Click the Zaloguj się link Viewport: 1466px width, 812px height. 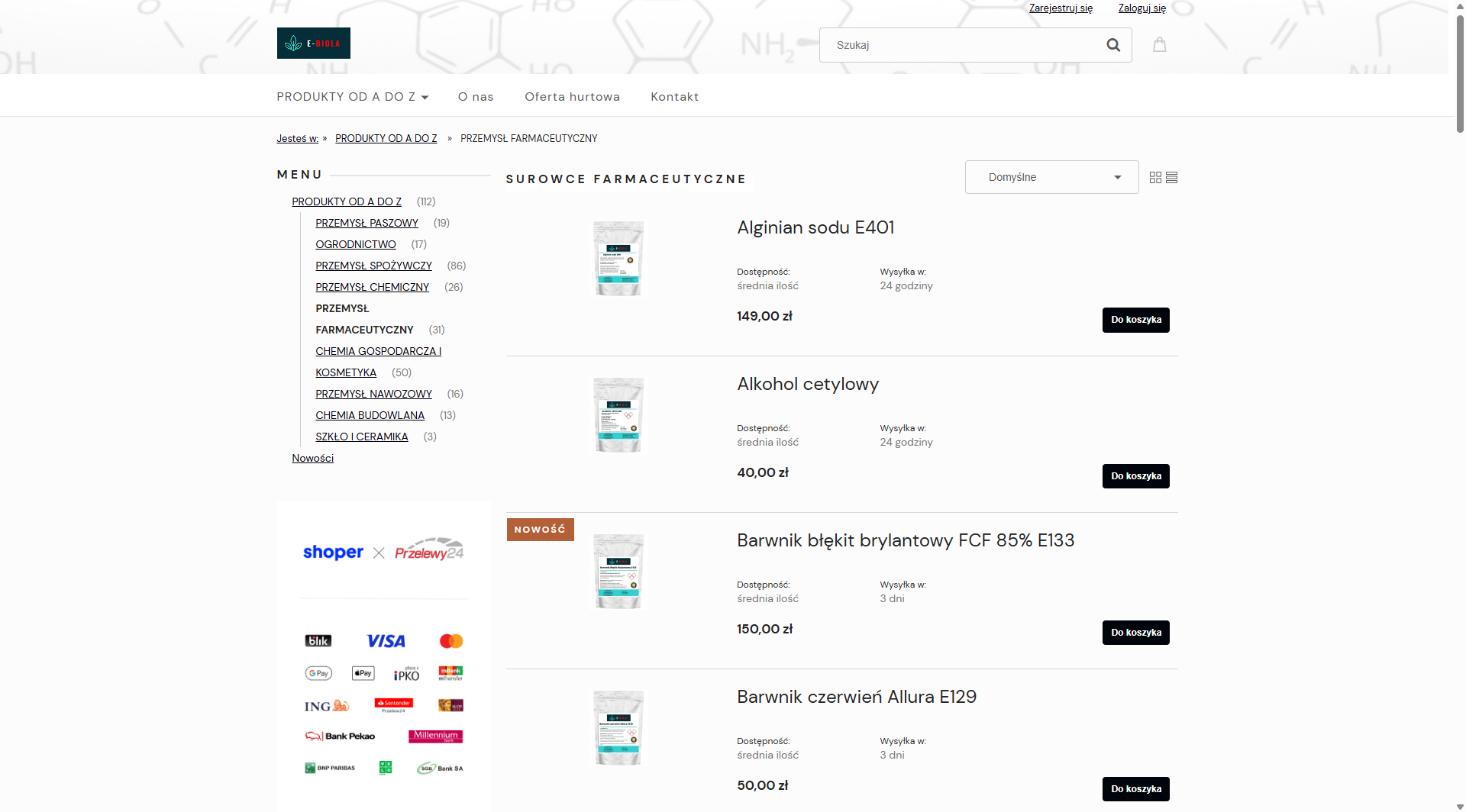coord(1141,8)
